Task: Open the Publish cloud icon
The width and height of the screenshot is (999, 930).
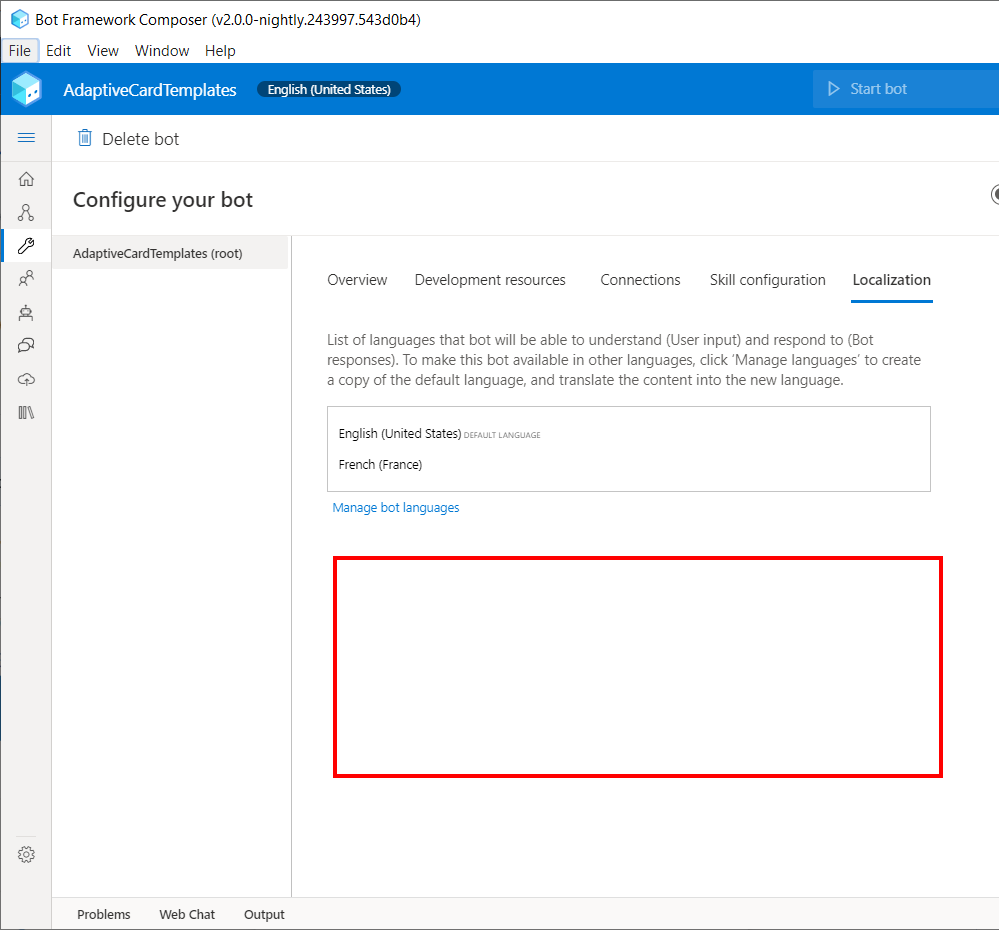Action: (26, 380)
